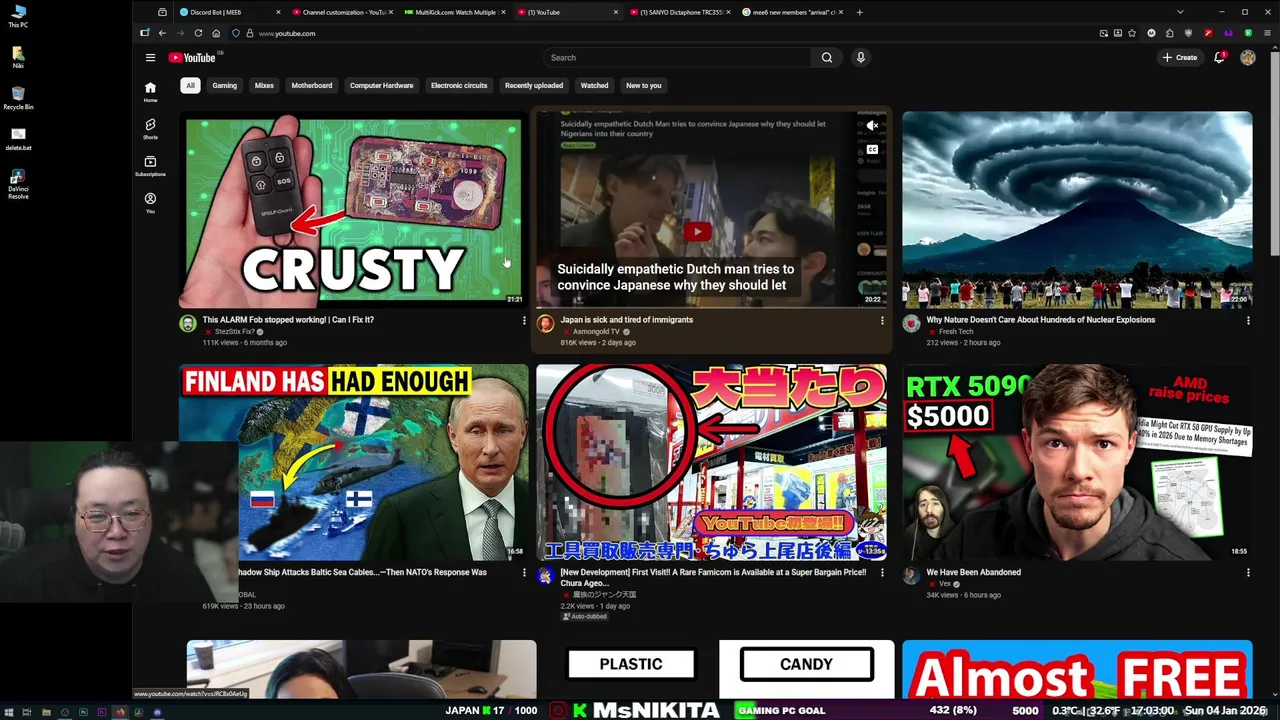Open Shorts in sidebar
This screenshot has height=720, width=1280.
tap(150, 129)
